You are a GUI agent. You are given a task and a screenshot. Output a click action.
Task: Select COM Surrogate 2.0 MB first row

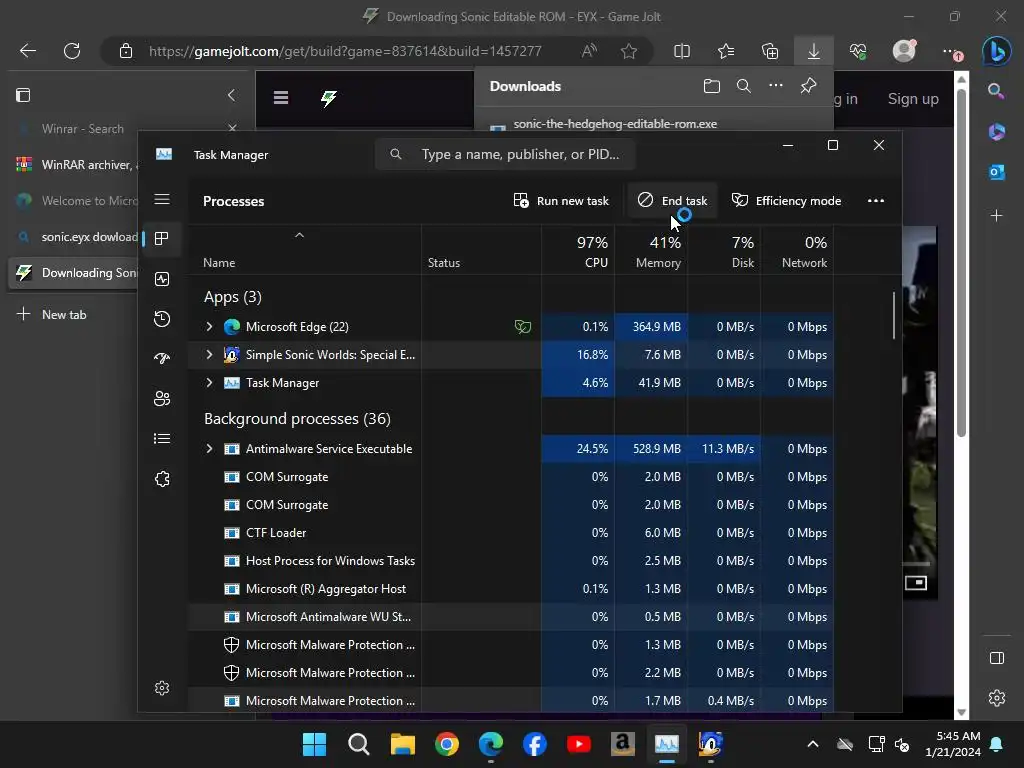pos(511,477)
